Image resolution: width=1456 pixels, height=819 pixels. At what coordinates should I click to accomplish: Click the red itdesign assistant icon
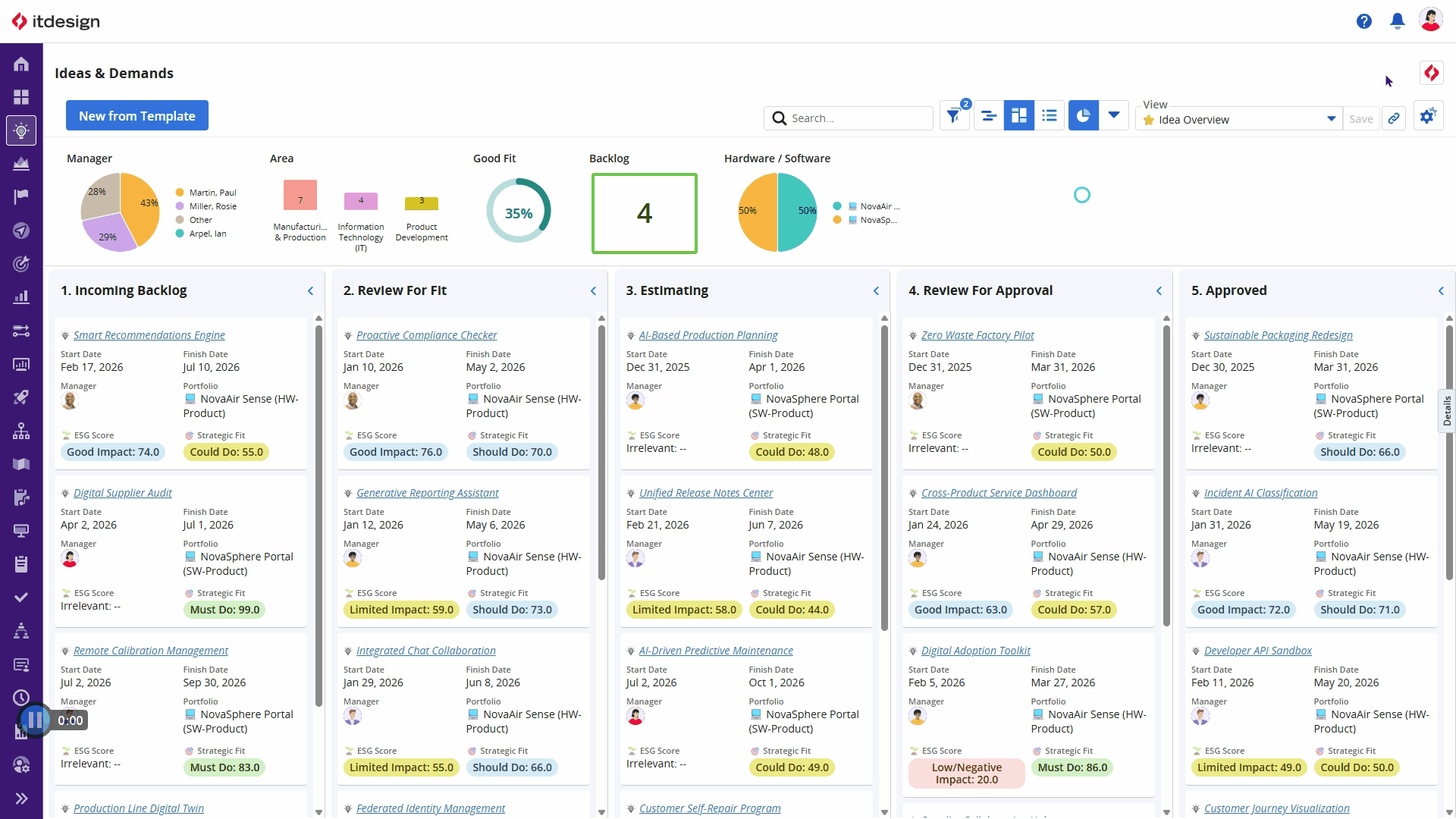1431,73
